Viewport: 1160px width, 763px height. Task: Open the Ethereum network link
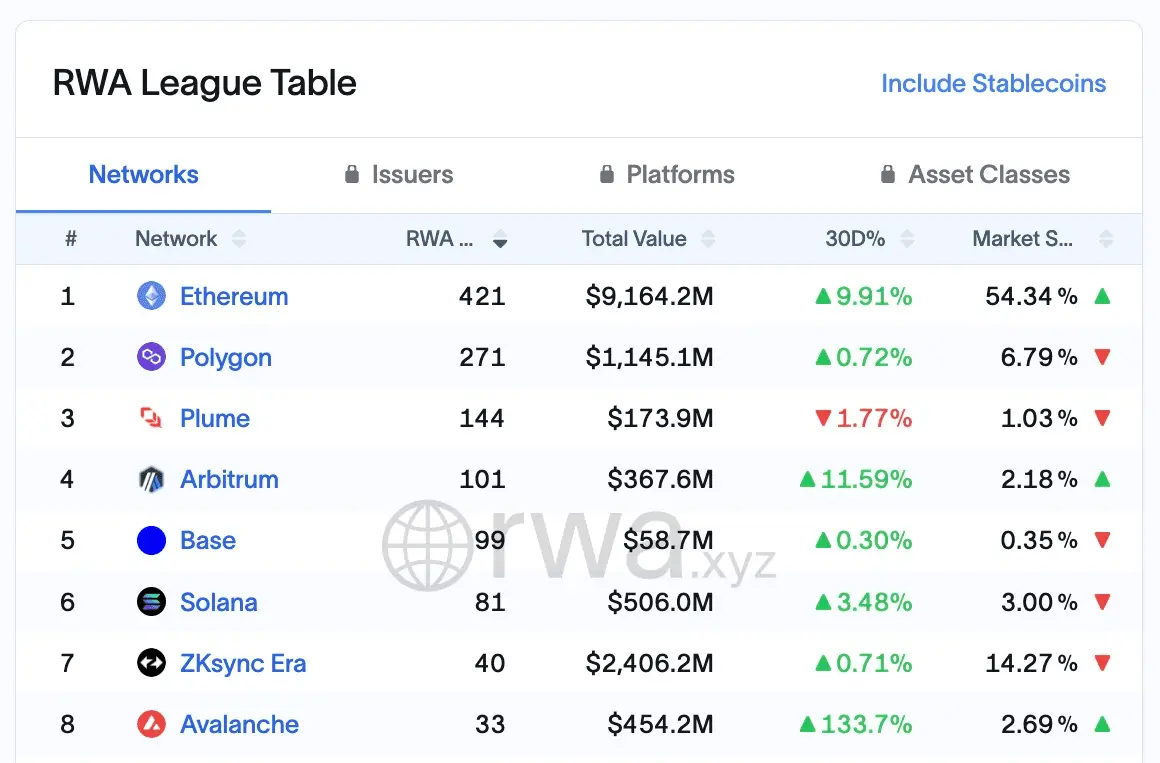click(x=234, y=296)
